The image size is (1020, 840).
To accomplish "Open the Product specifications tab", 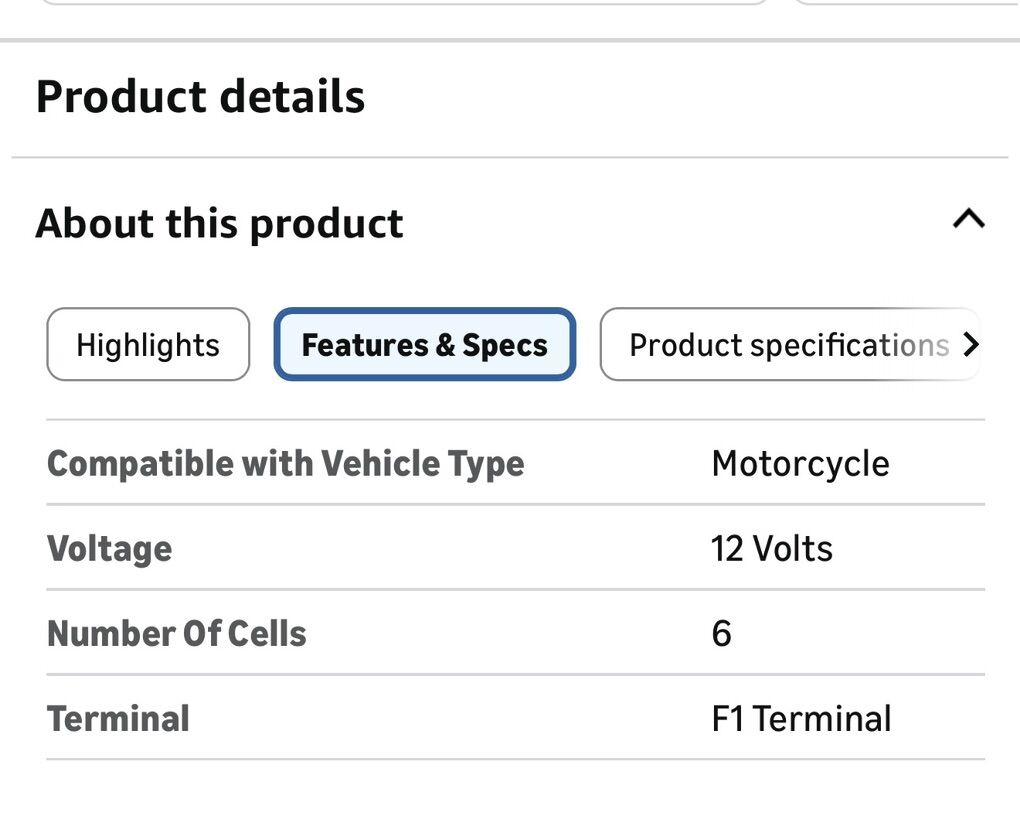I will pos(789,345).
